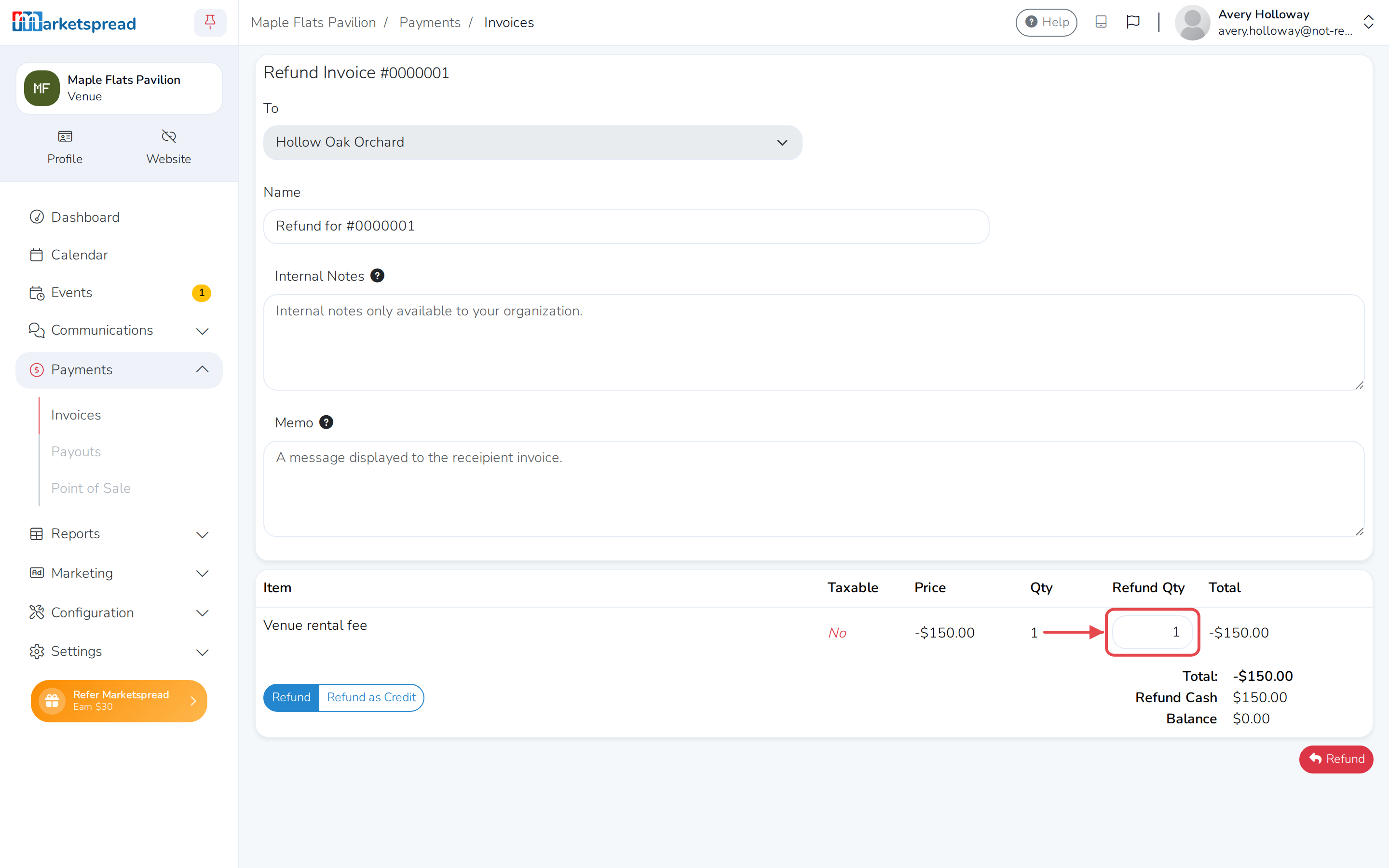Click into the Internal Notes textarea

(813, 342)
